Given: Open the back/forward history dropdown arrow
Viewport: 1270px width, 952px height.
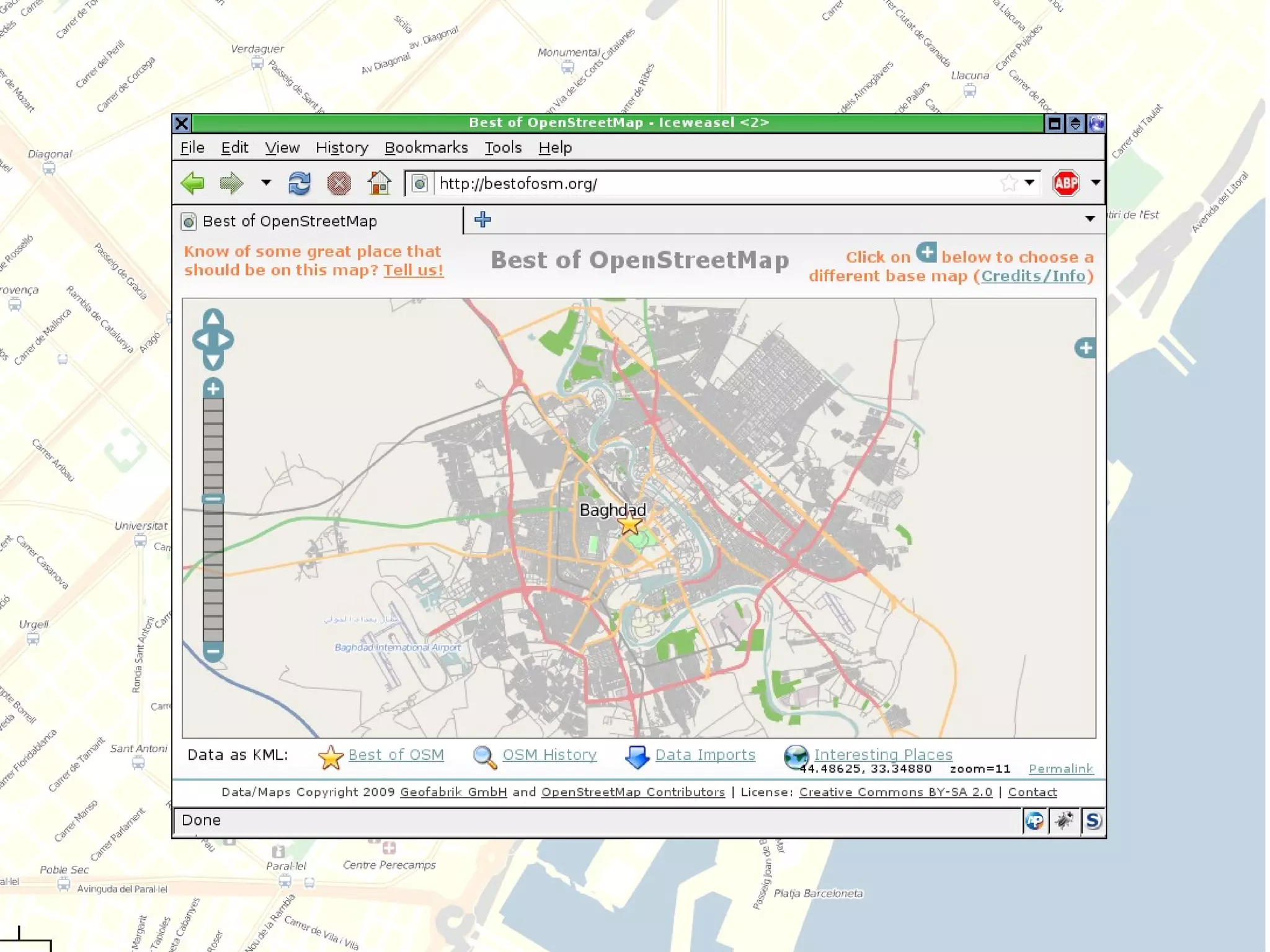Looking at the screenshot, I should click(266, 182).
